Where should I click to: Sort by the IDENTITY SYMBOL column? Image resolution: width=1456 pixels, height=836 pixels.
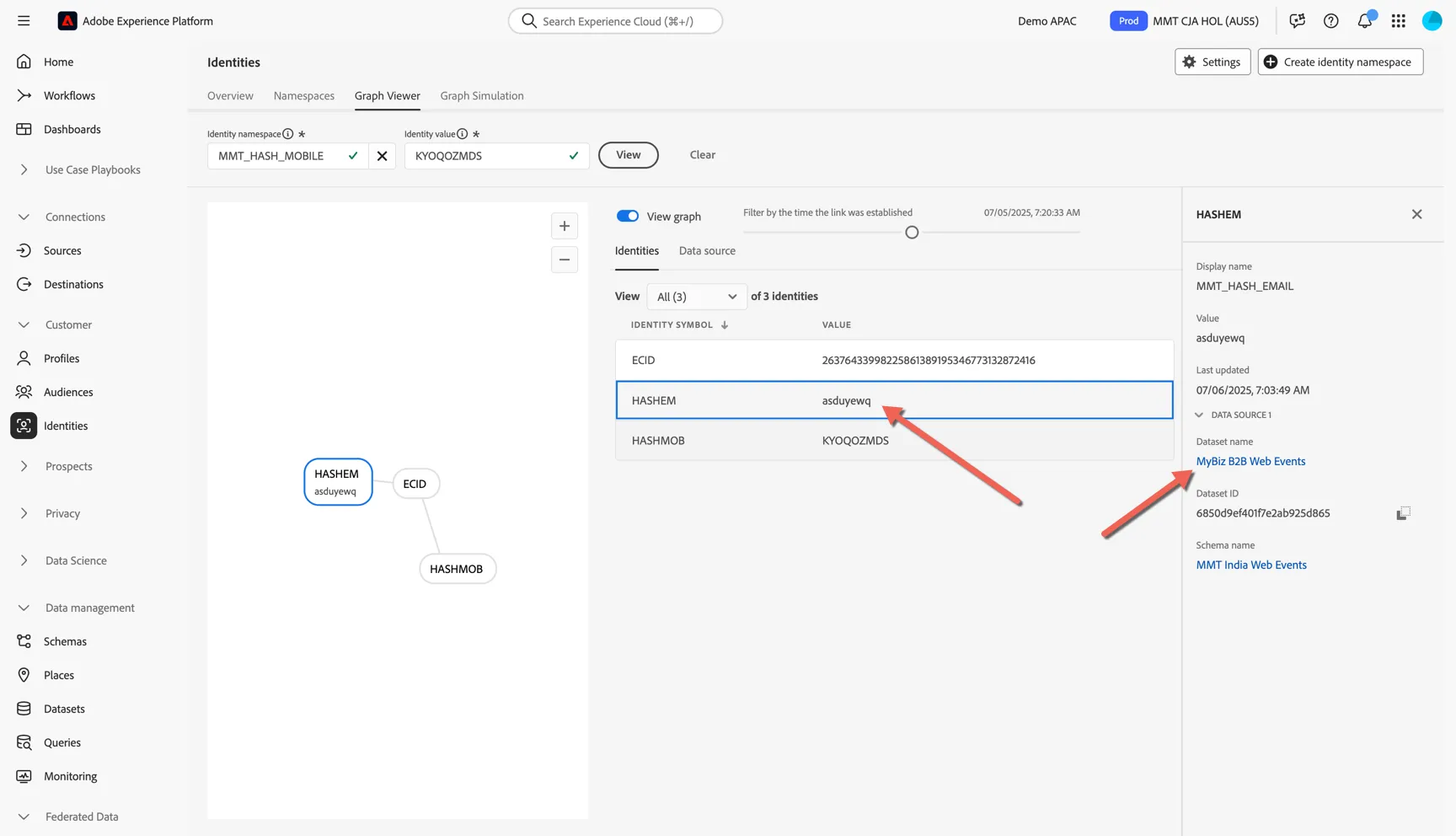tap(679, 324)
